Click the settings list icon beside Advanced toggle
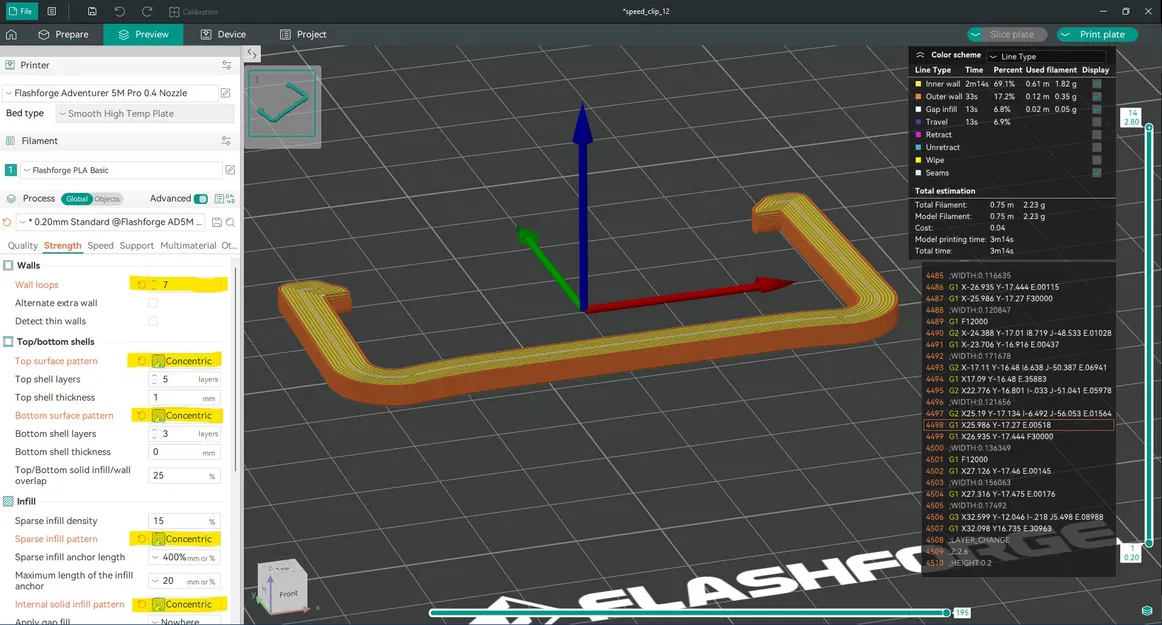The width and height of the screenshot is (1162, 625). (x=219, y=199)
